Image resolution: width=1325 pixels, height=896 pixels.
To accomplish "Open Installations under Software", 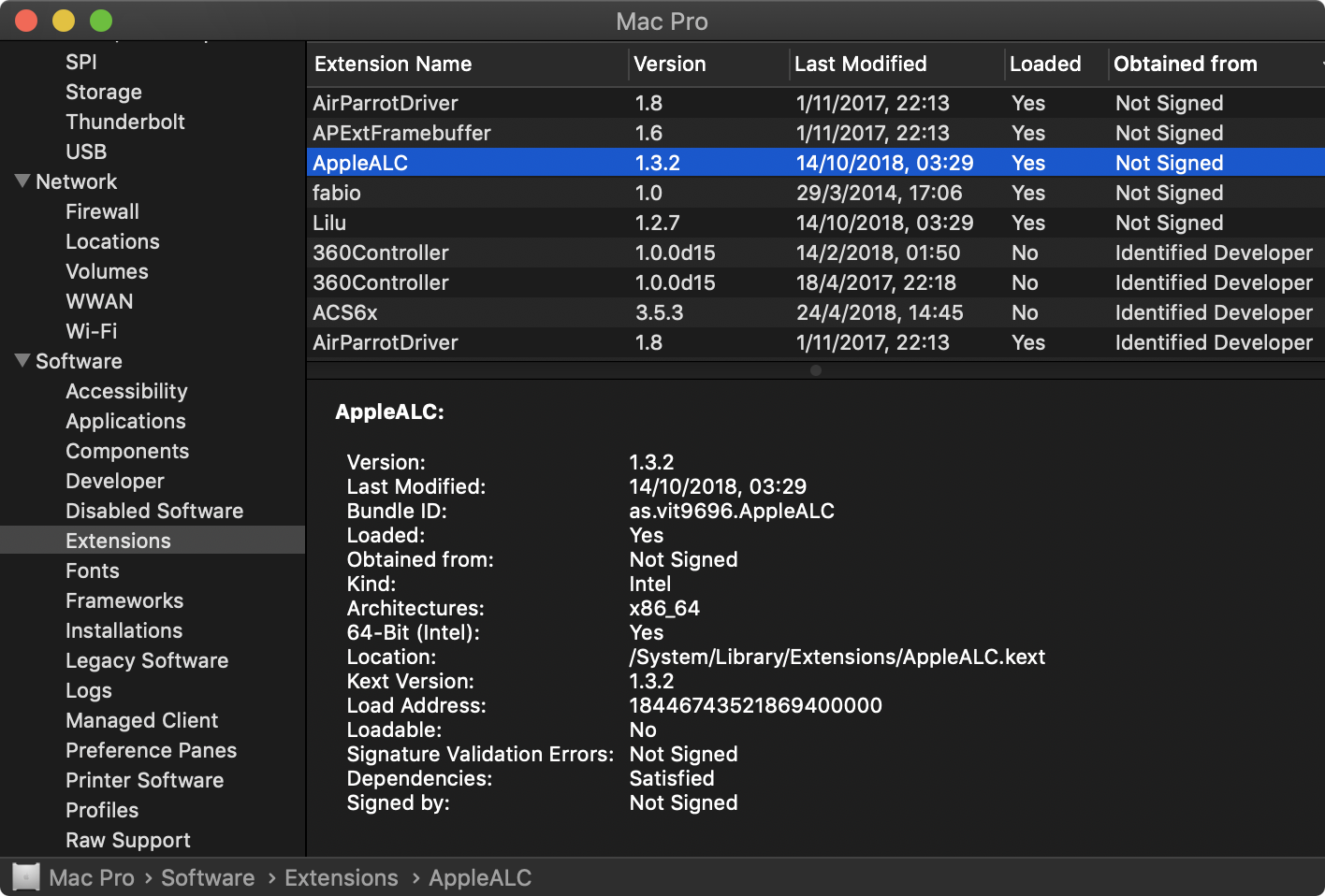I will [124, 630].
